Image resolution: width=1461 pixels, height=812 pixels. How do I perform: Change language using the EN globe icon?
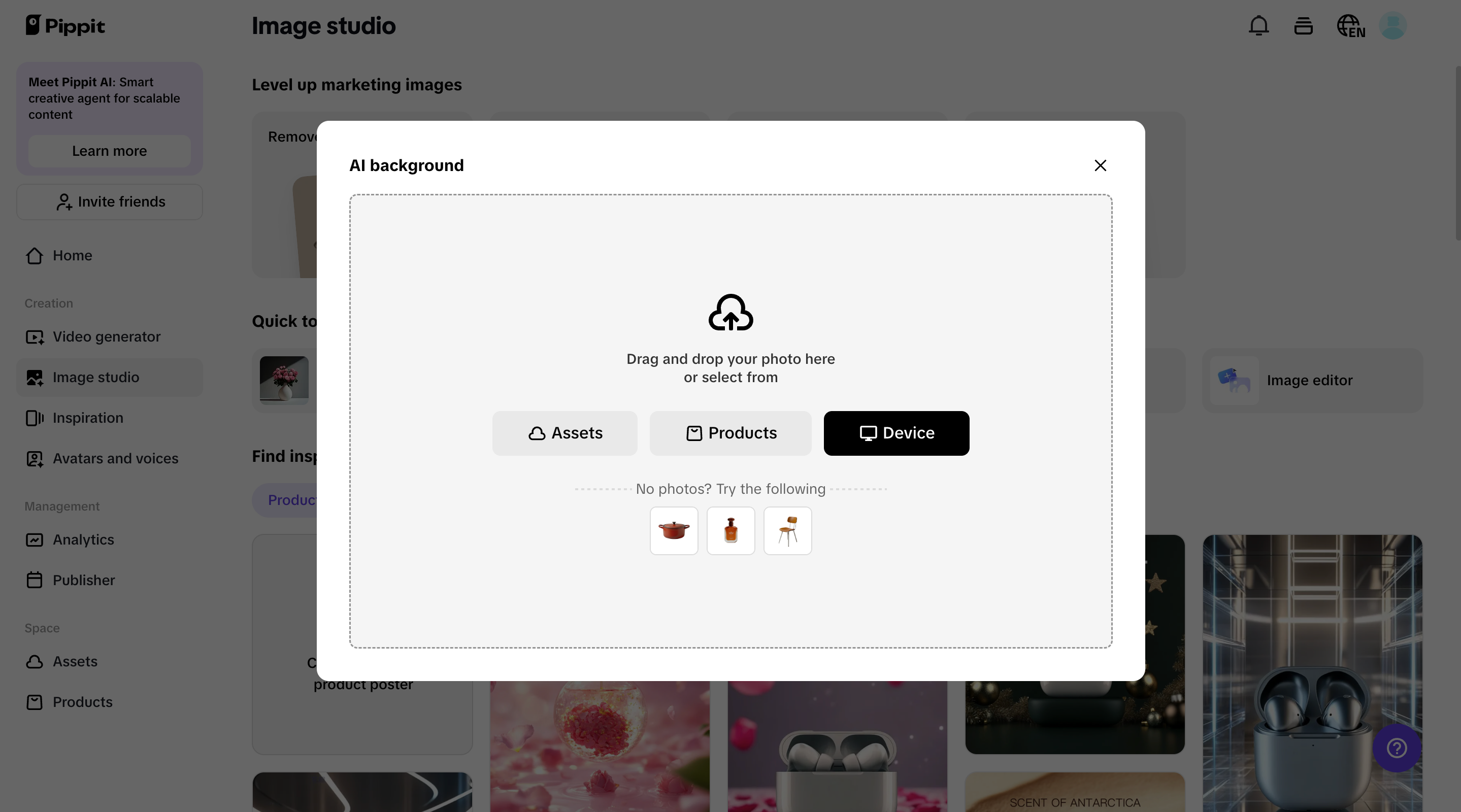point(1351,25)
